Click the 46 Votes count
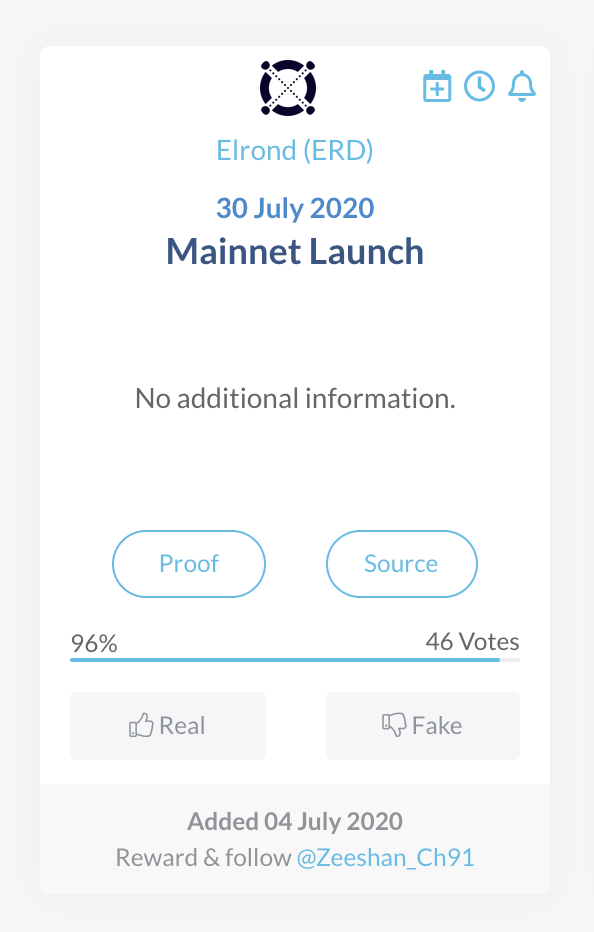The width and height of the screenshot is (594, 932). coord(472,642)
